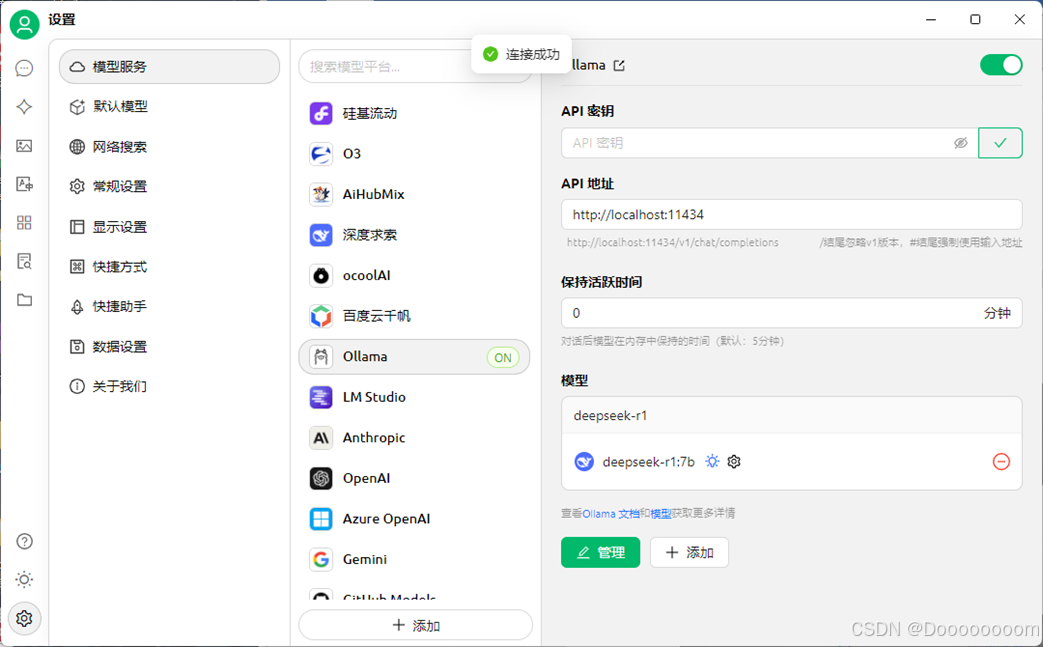1043x647 pixels.
Task: Click the deepseek-r1:7b whale logo
Action: coord(584,461)
